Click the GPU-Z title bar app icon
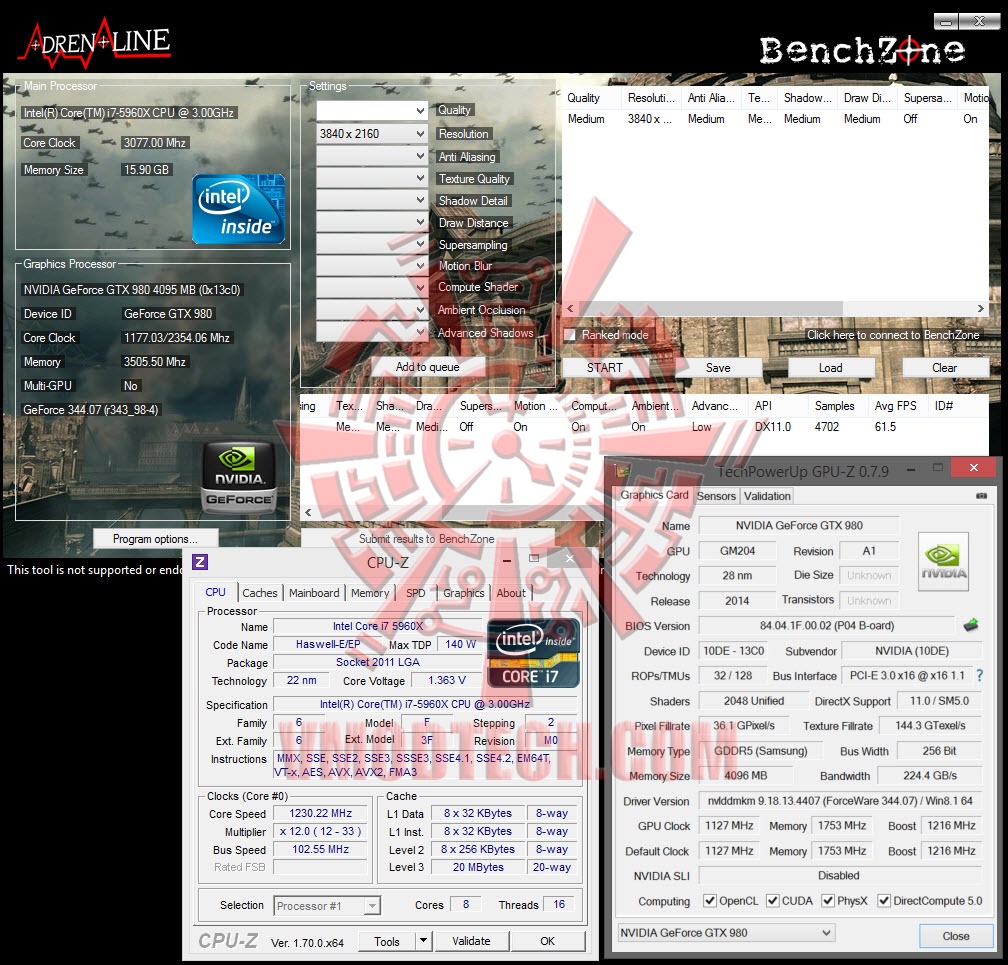 [622, 471]
